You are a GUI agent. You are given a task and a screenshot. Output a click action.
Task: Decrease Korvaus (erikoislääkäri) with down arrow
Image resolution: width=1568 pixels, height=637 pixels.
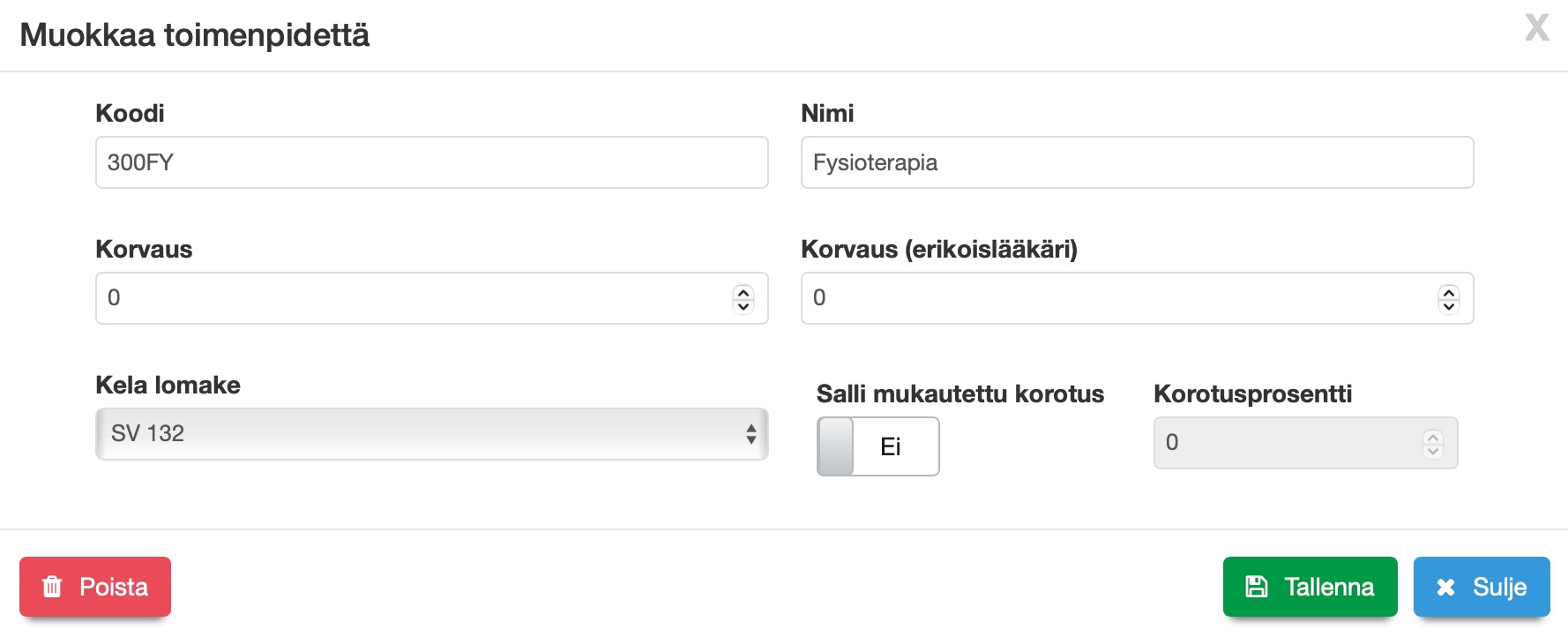pyautogui.click(x=1449, y=306)
